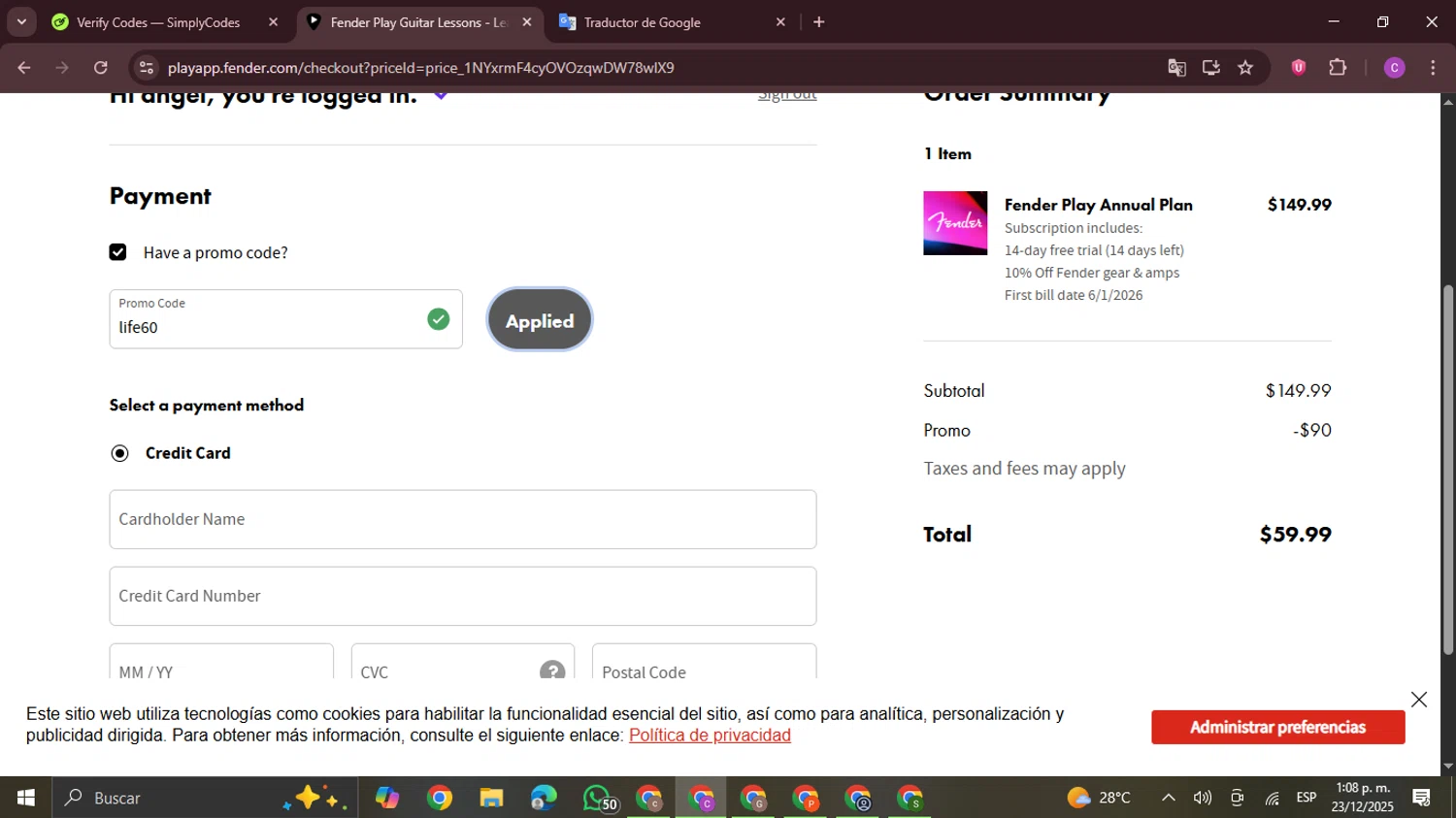This screenshot has width=1456, height=818.
Task: Click the taskbar Buscar search box
Action: [x=206, y=798]
